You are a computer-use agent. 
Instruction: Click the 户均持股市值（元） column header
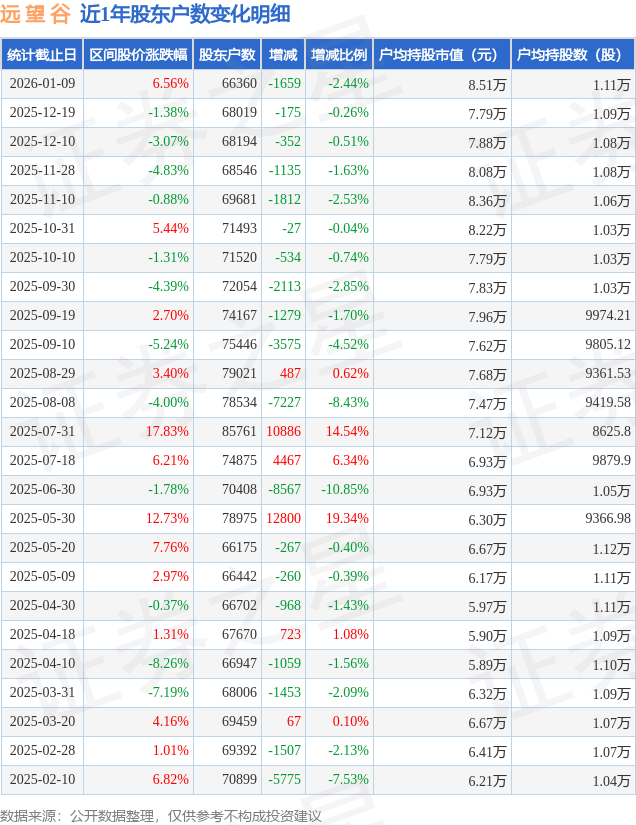coord(440,55)
